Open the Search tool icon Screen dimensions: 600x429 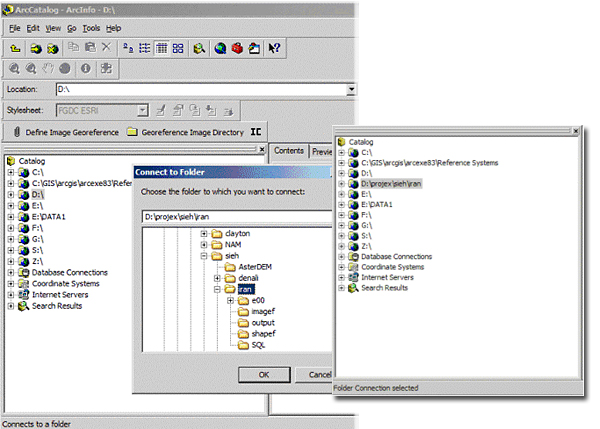(x=199, y=48)
